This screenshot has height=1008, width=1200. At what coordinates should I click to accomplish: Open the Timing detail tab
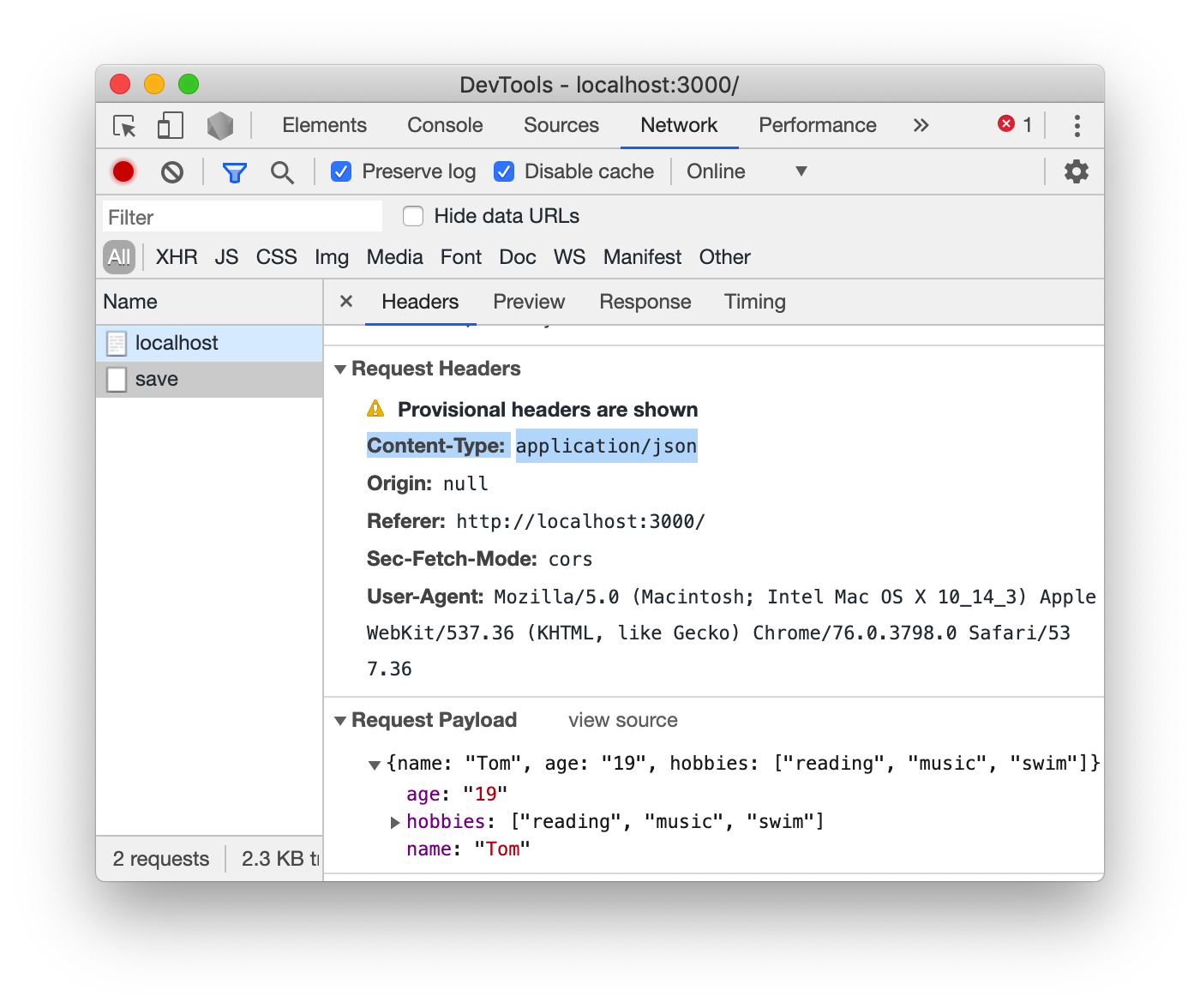(755, 302)
